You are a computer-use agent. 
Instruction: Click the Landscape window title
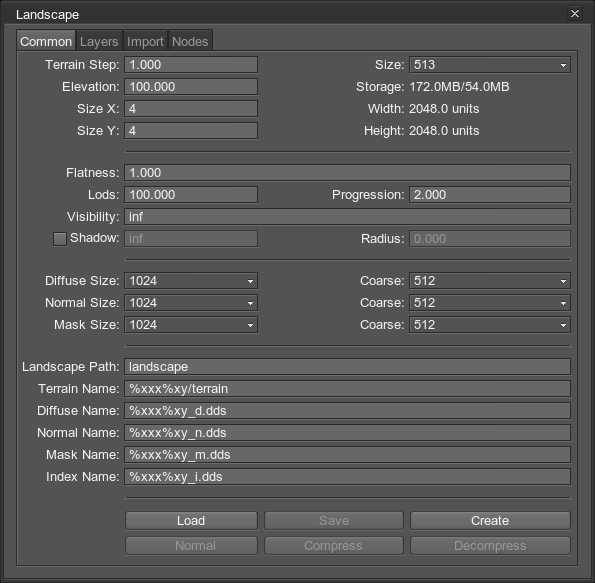[x=47, y=14]
